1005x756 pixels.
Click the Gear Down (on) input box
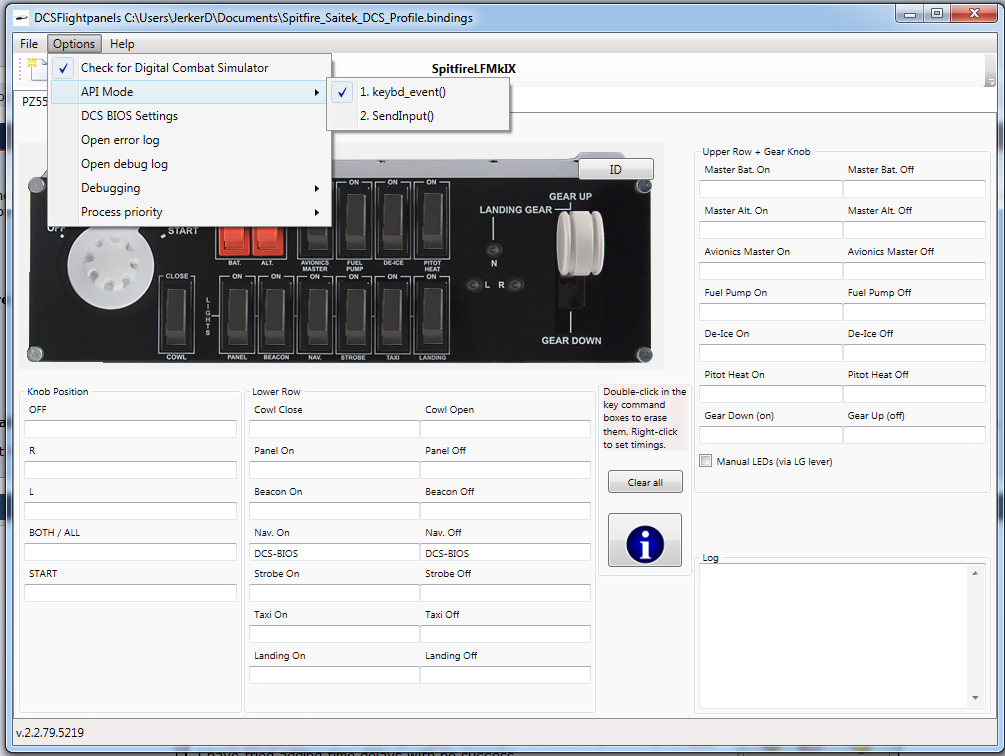tap(770, 435)
